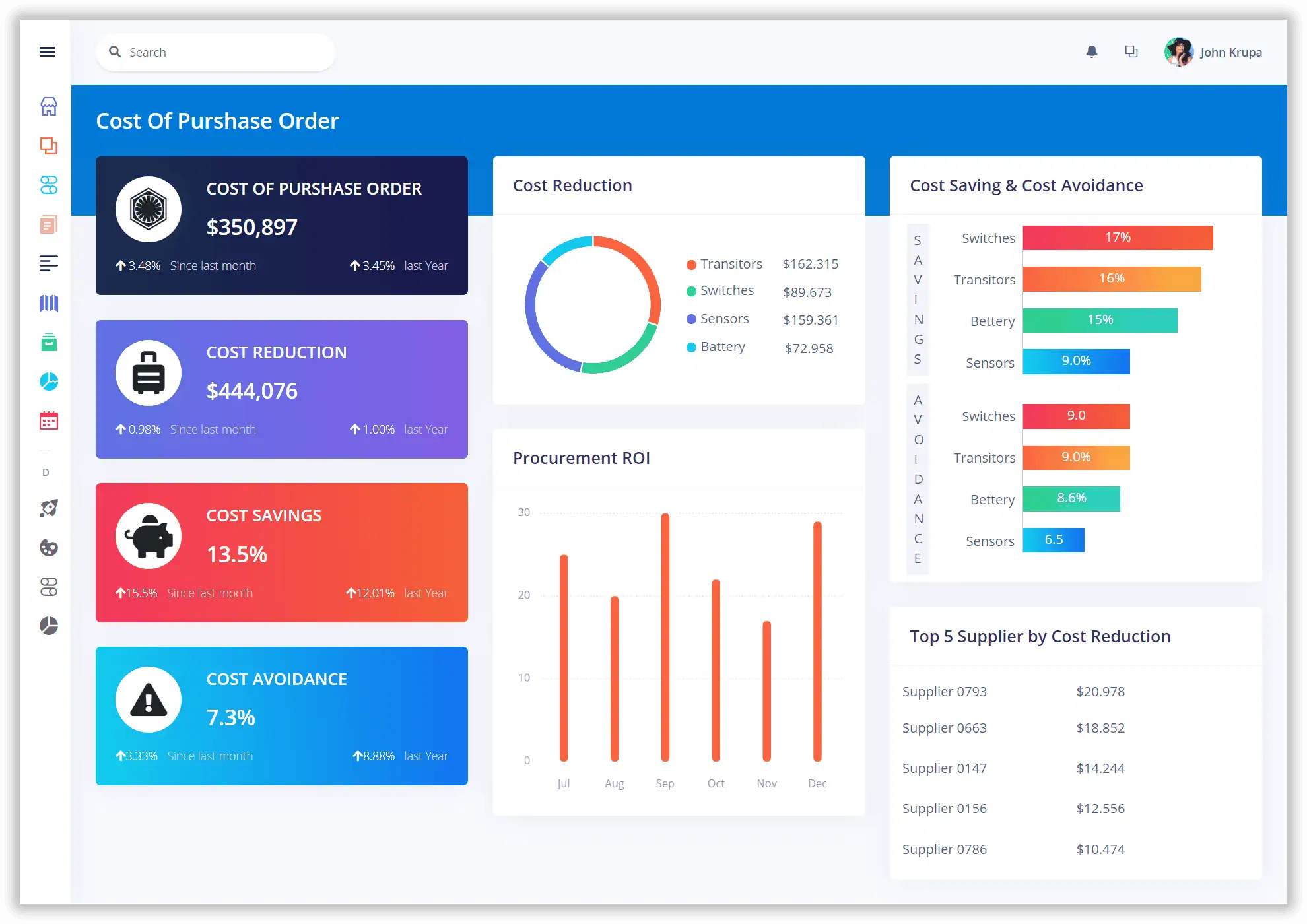Open the red calendar sidebar icon
Screen dimensions: 1307x924
[49, 420]
